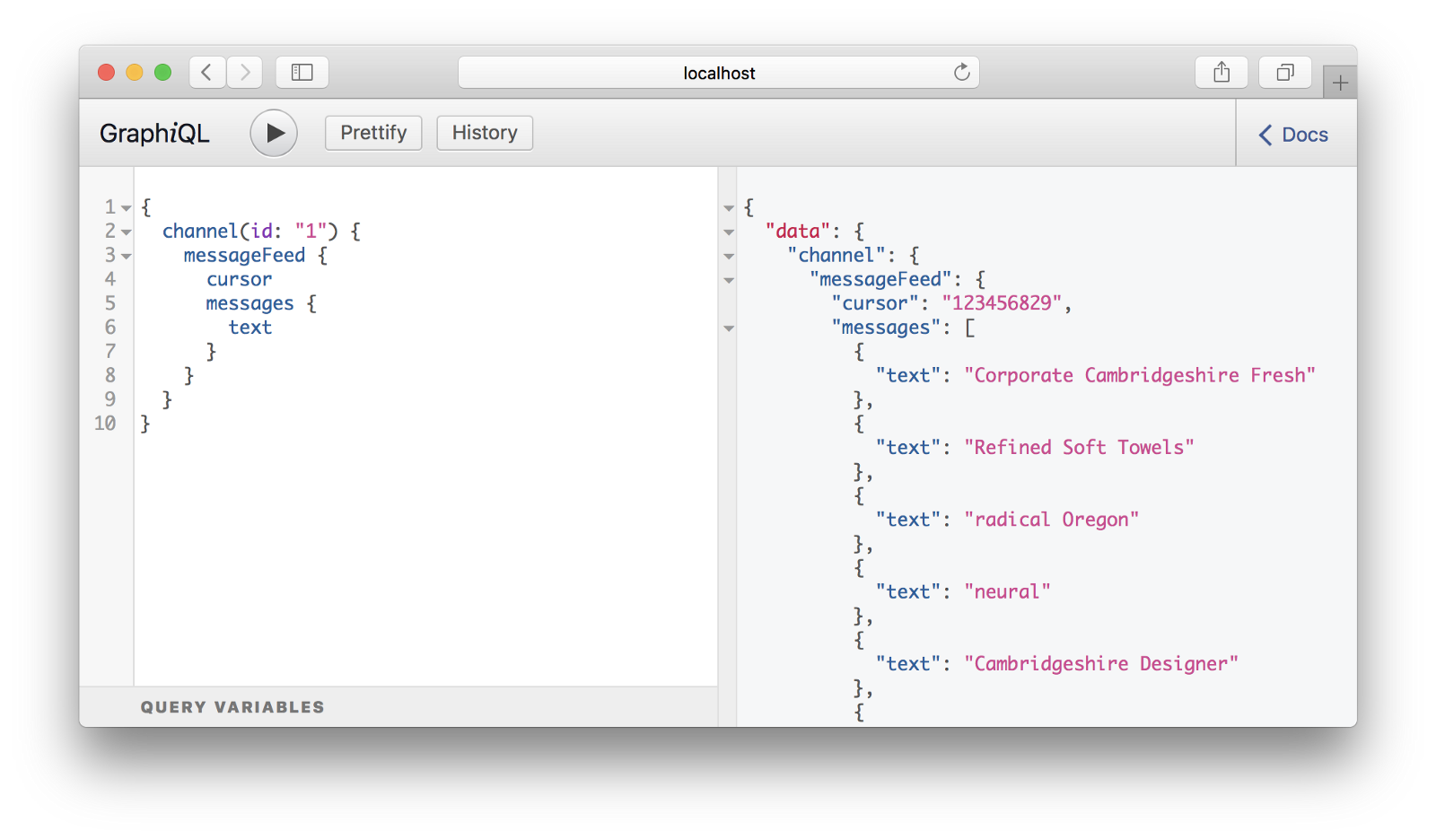Expand the Query Variables panel
Screen dimensions: 1436x840
click(x=232, y=707)
